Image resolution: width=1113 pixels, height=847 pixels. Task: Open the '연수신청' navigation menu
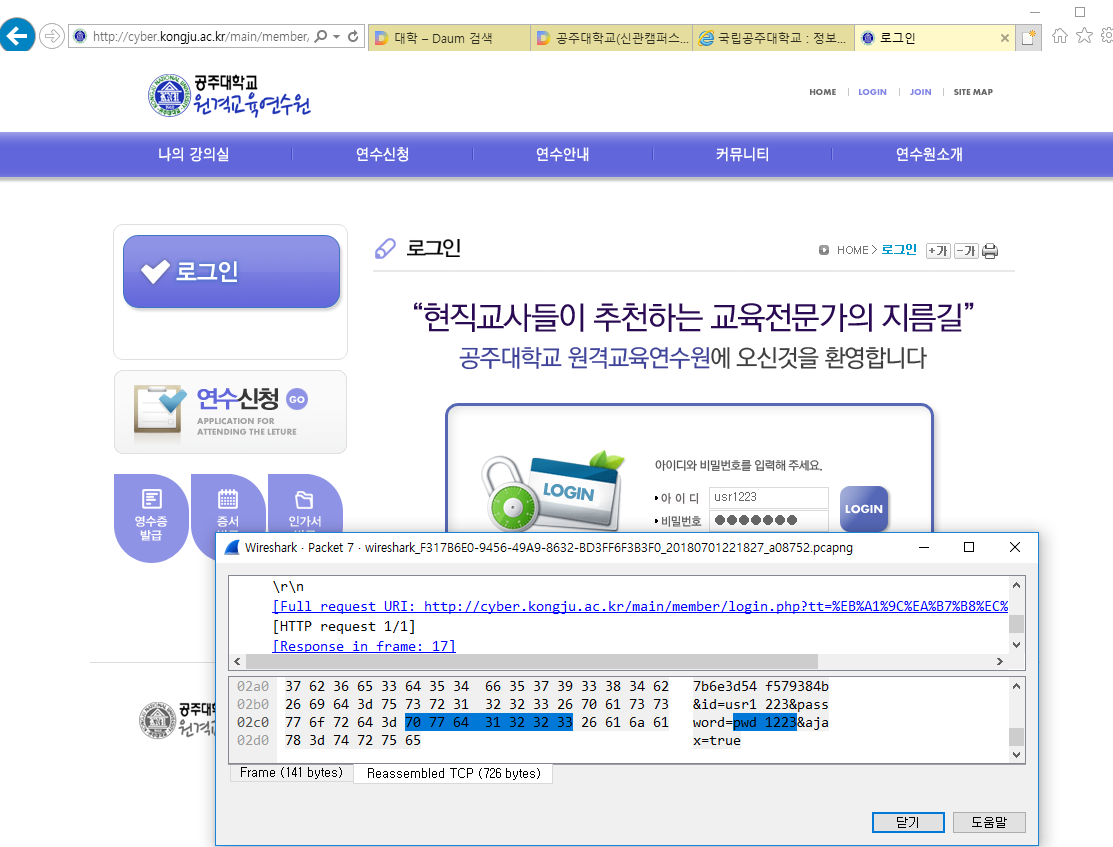point(383,154)
